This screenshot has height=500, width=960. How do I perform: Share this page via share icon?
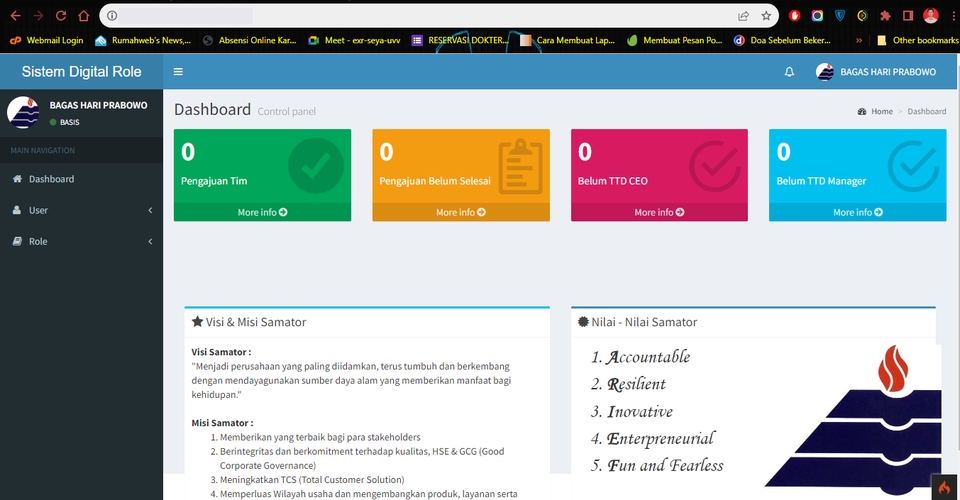(x=743, y=16)
